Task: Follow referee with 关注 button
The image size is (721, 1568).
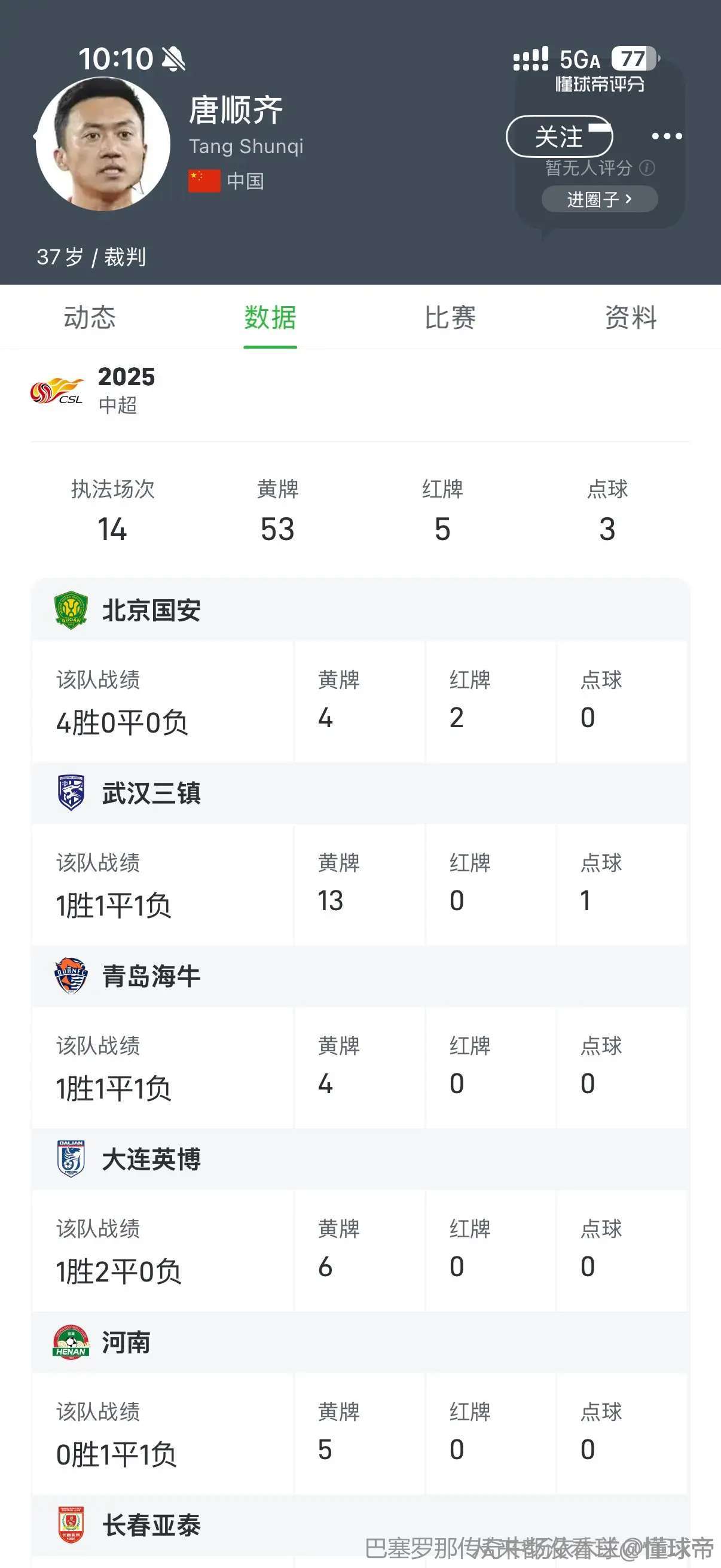Action: [559, 136]
